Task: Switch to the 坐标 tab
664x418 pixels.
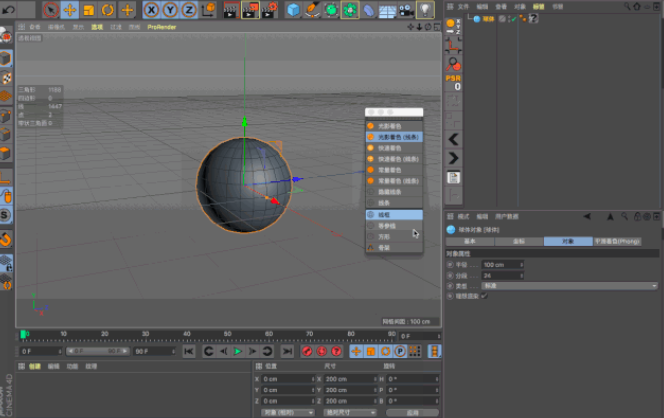Action: click(518, 241)
